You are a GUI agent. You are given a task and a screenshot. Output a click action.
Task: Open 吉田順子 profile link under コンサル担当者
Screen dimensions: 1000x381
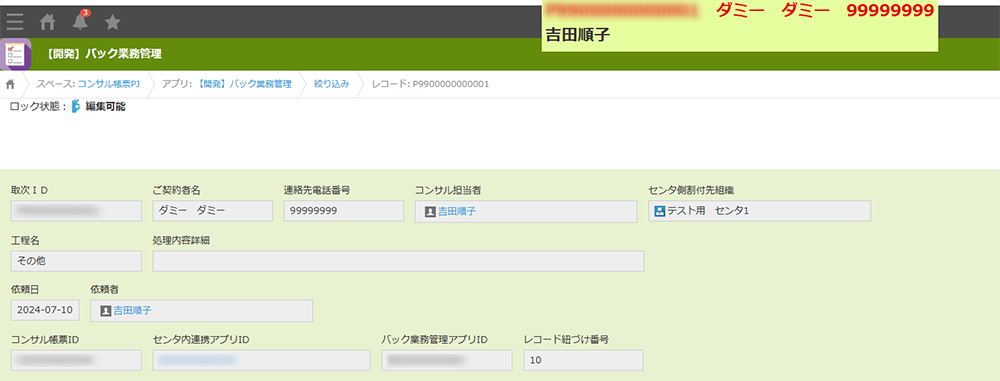pyautogui.click(x=457, y=211)
